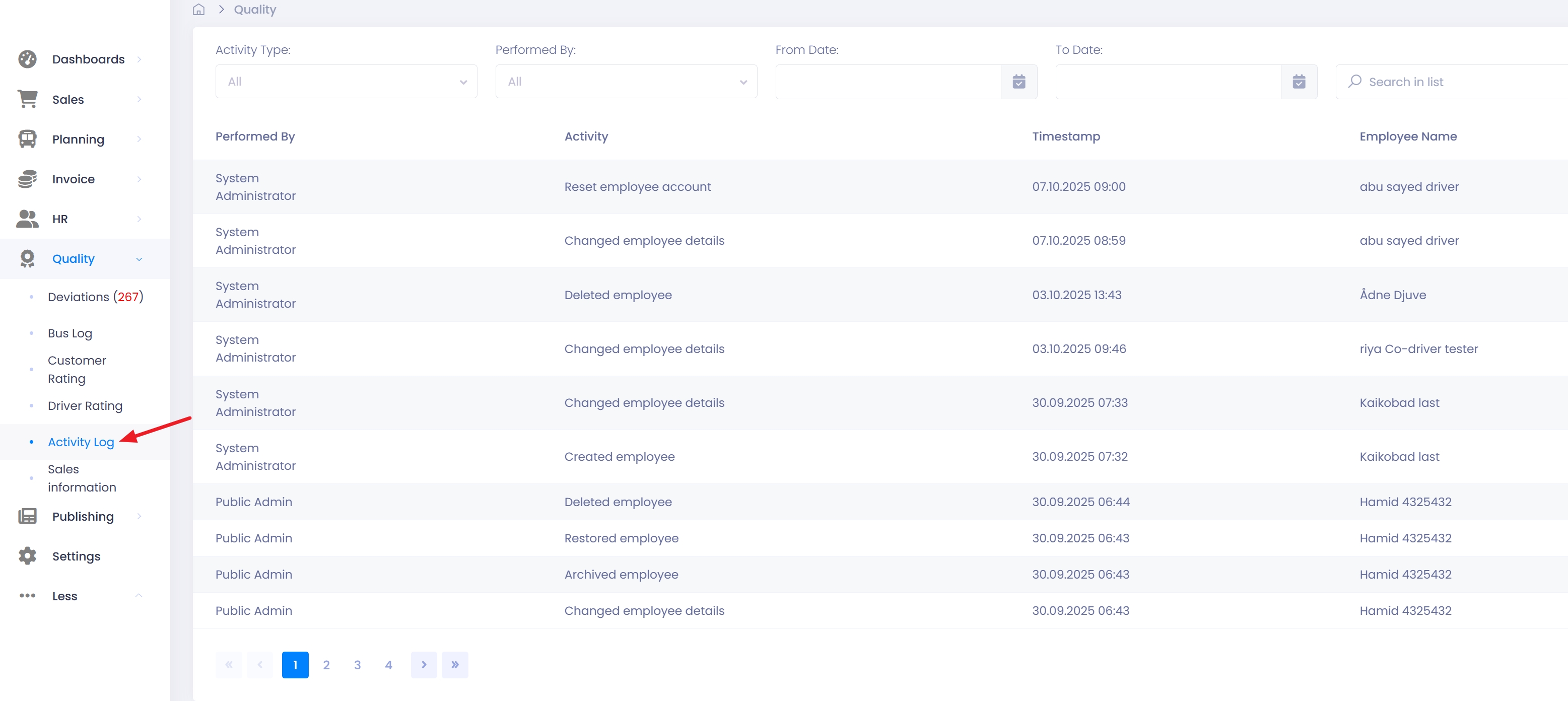Click the Dashboards gauge icon

(27, 59)
